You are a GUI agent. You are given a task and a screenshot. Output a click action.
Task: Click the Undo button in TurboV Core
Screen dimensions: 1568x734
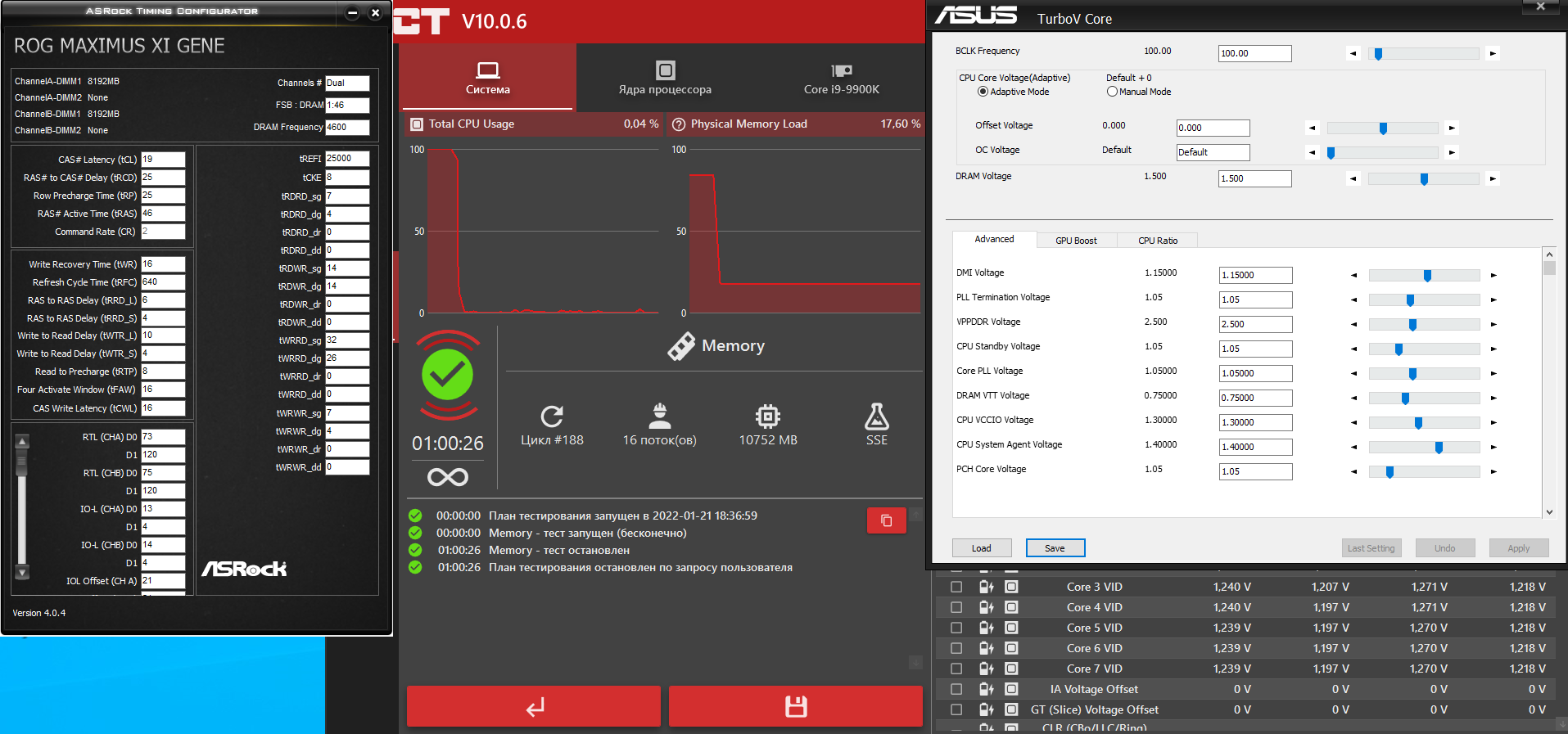pyautogui.click(x=1445, y=548)
